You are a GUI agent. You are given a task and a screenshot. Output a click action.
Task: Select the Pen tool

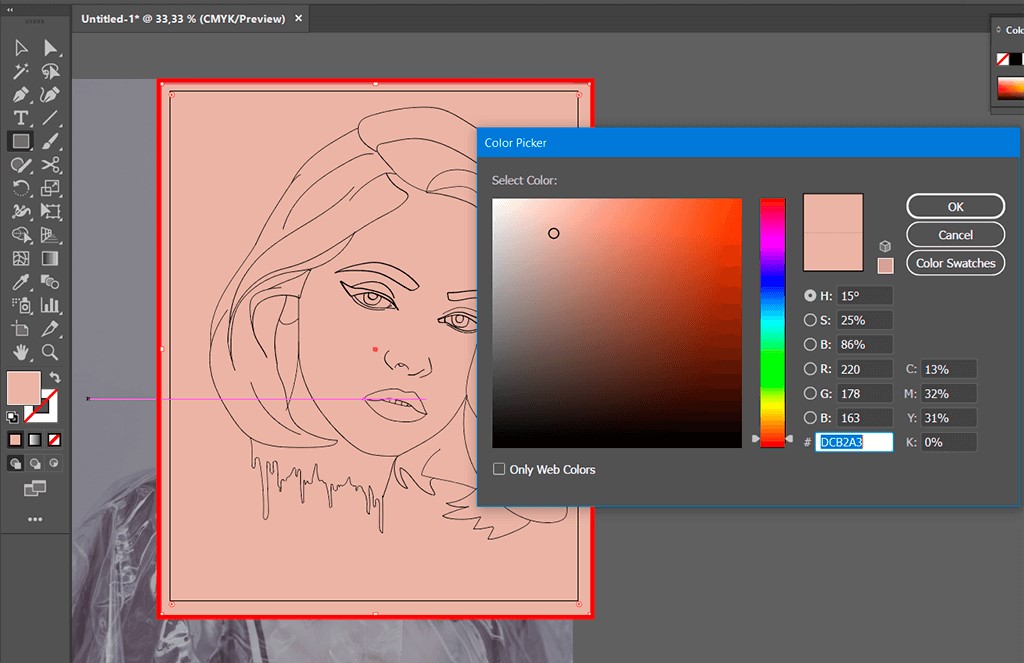coord(20,95)
